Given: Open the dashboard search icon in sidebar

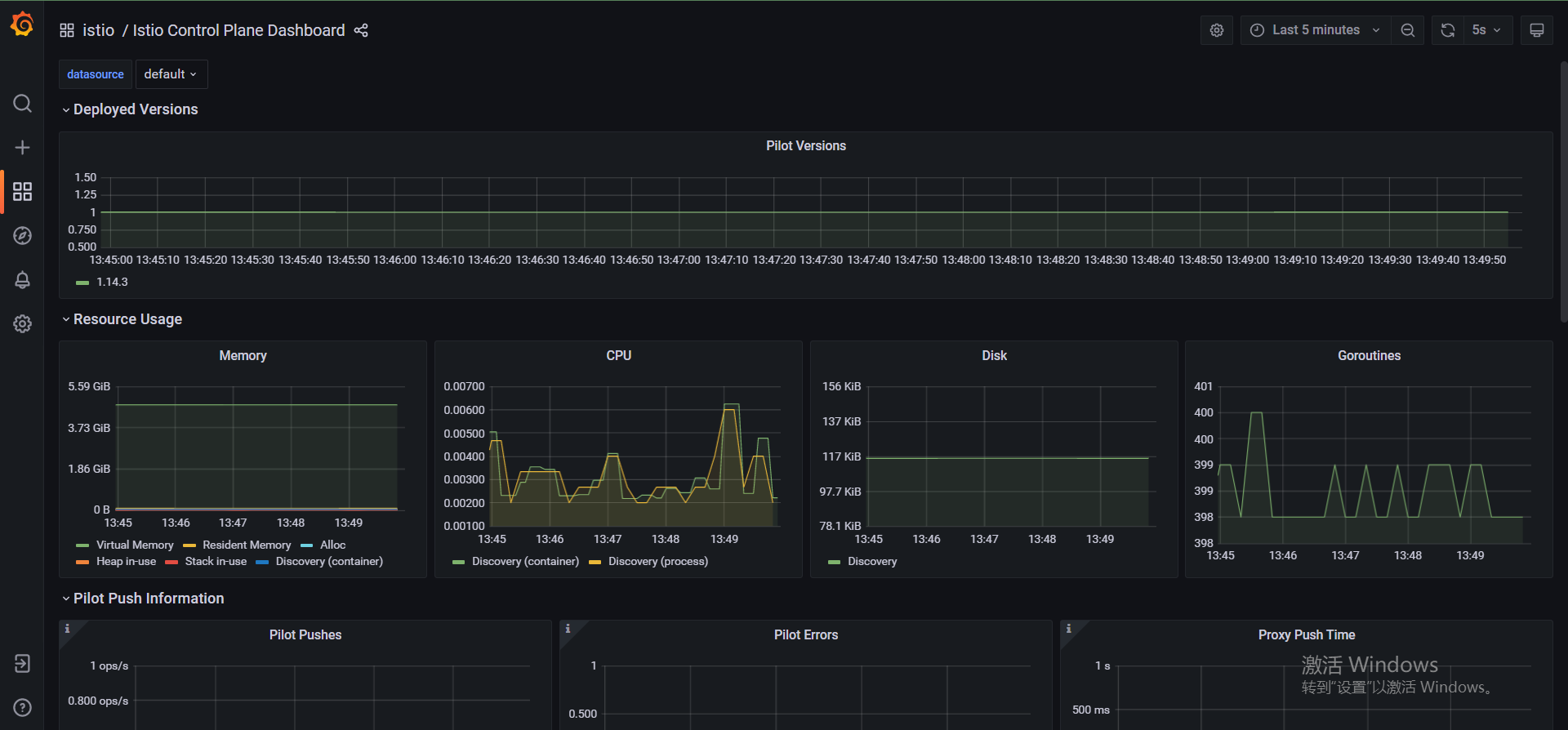Looking at the screenshot, I should click(22, 104).
